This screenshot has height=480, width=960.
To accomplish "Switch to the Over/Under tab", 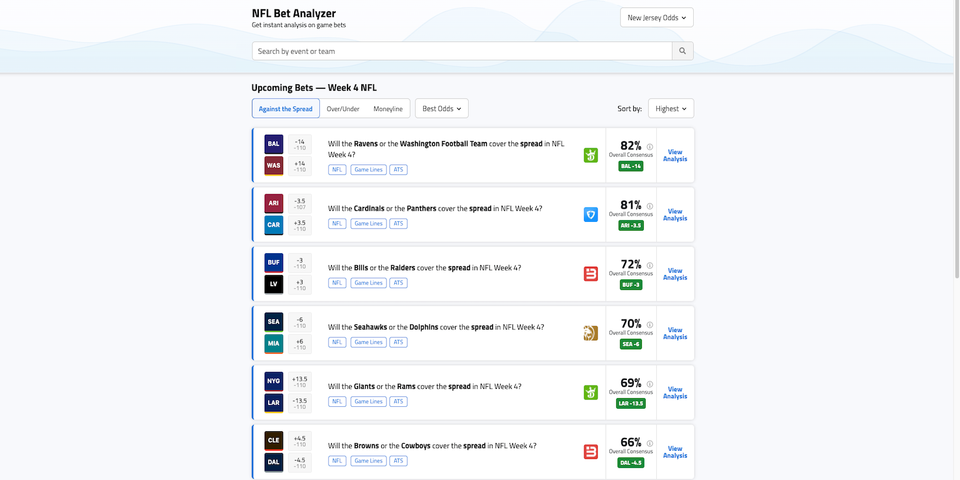I will click(343, 108).
